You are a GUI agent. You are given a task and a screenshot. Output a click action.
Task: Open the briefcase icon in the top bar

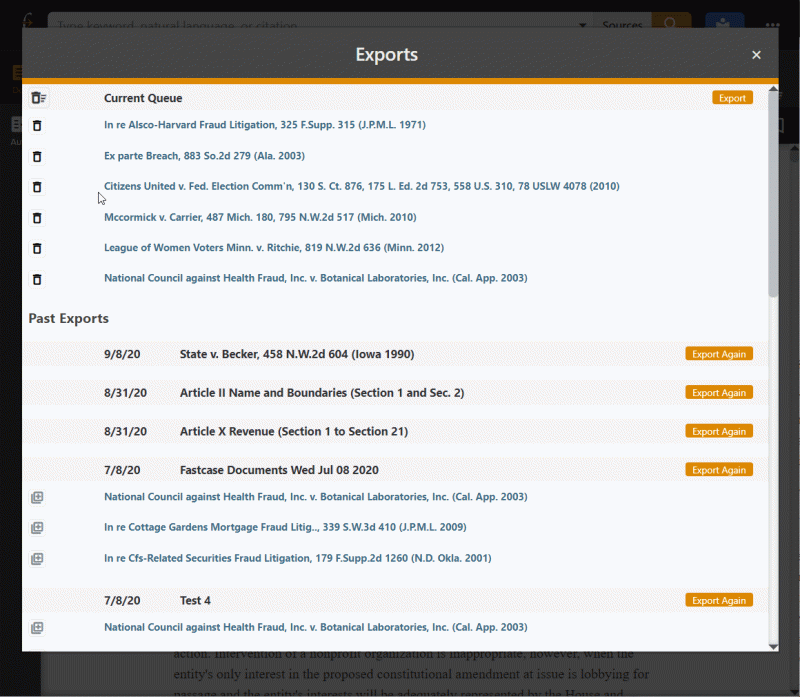tap(723, 24)
